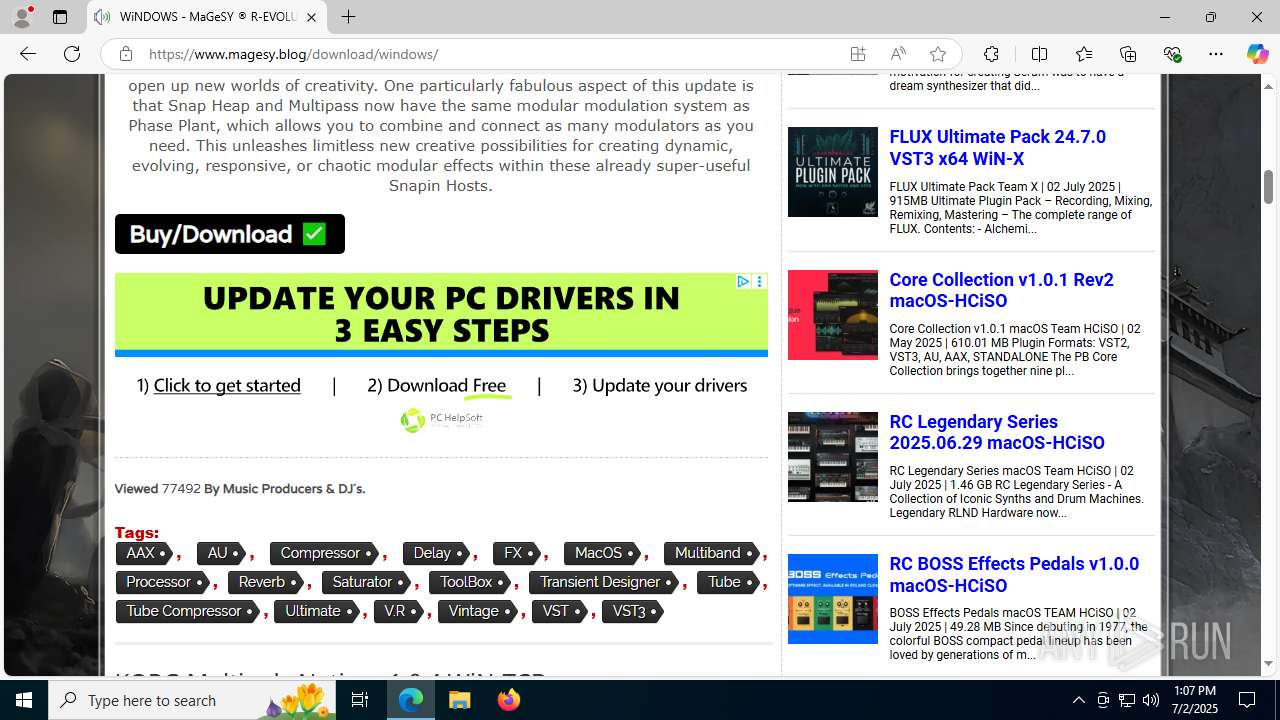Open RC Legendary Series 2025.06.29 link

coord(996,432)
